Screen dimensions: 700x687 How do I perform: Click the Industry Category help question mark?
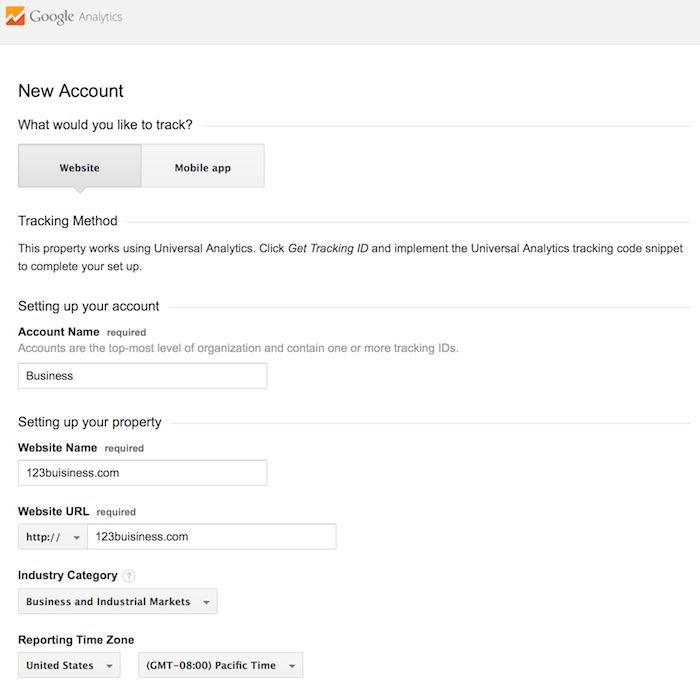[129, 576]
